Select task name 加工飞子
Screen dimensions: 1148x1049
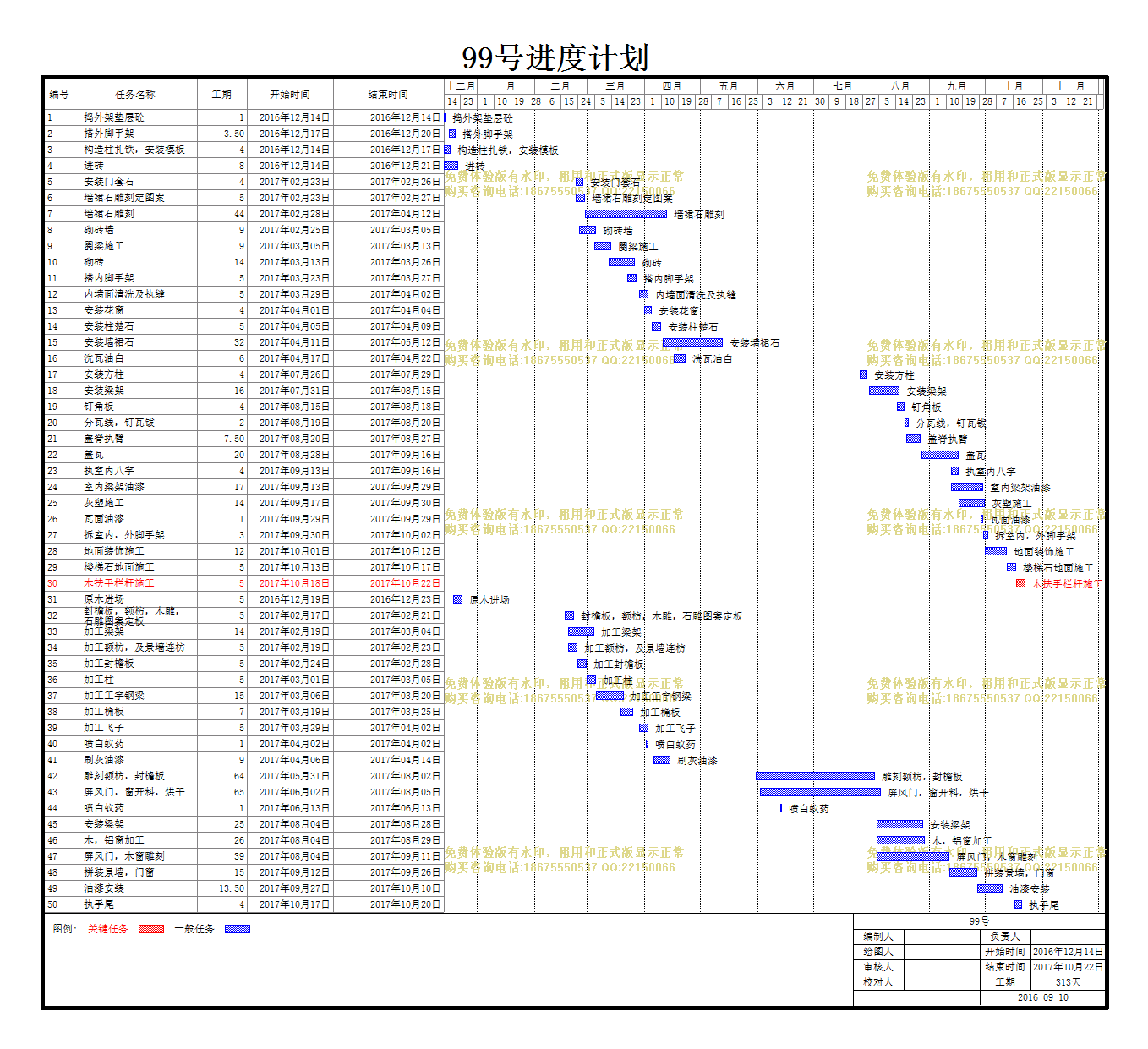104,728
